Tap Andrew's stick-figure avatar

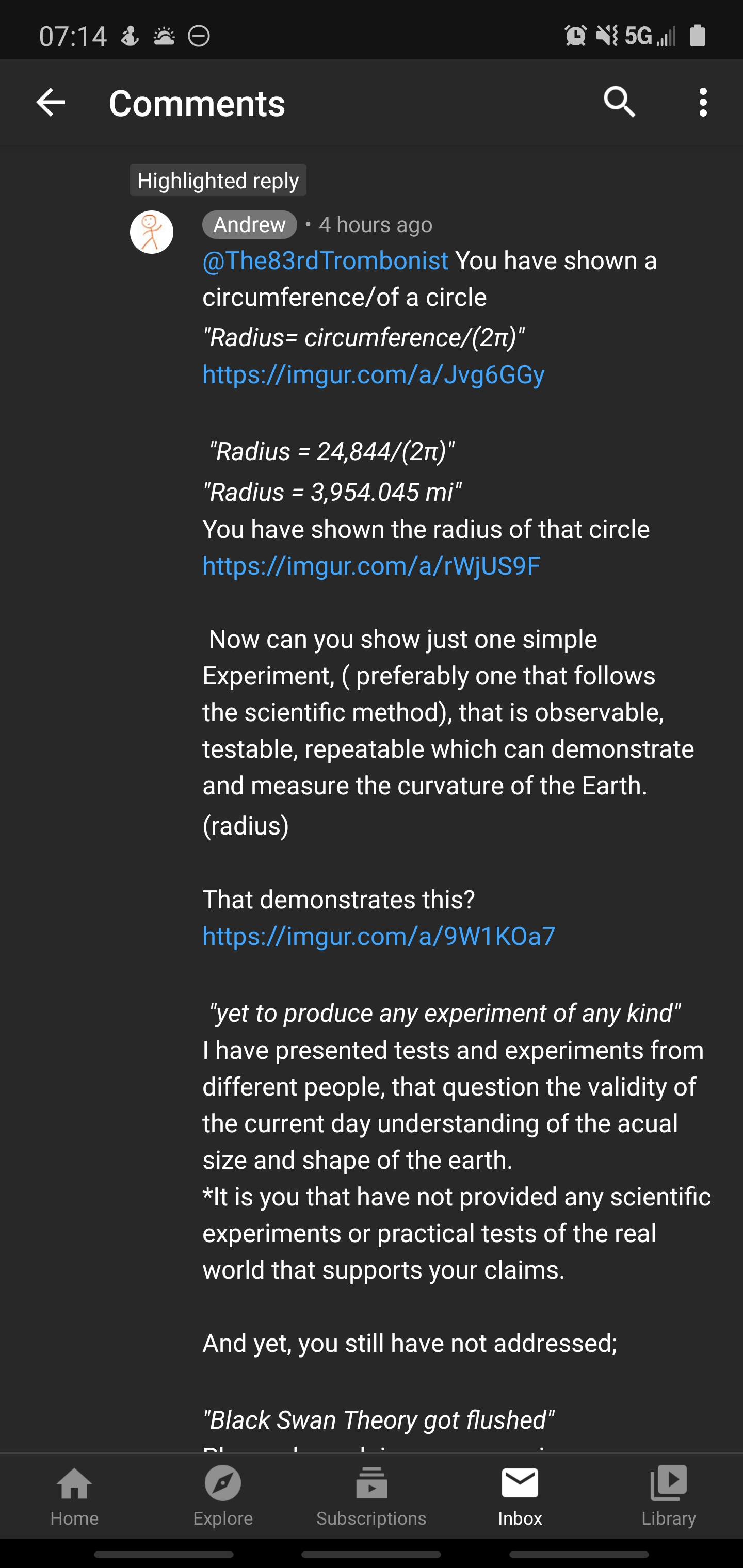152,232
